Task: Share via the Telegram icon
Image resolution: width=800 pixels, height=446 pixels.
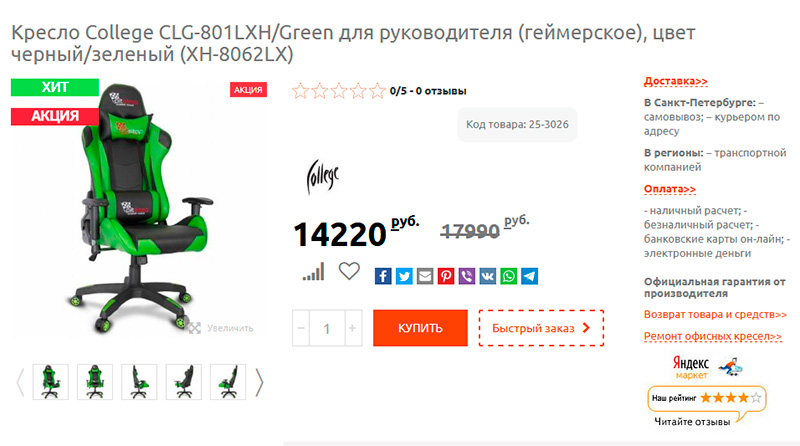Action: (530, 276)
